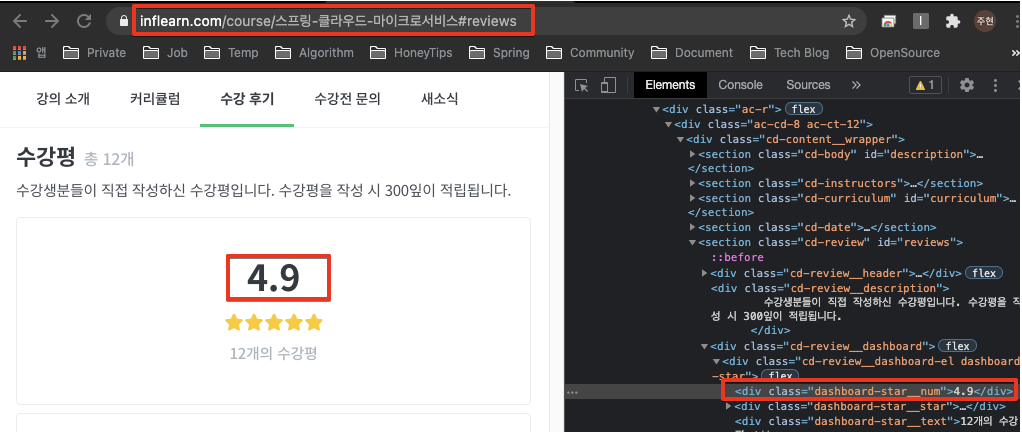Expand the dashboard-star__star div node

pyautogui.click(x=729, y=407)
